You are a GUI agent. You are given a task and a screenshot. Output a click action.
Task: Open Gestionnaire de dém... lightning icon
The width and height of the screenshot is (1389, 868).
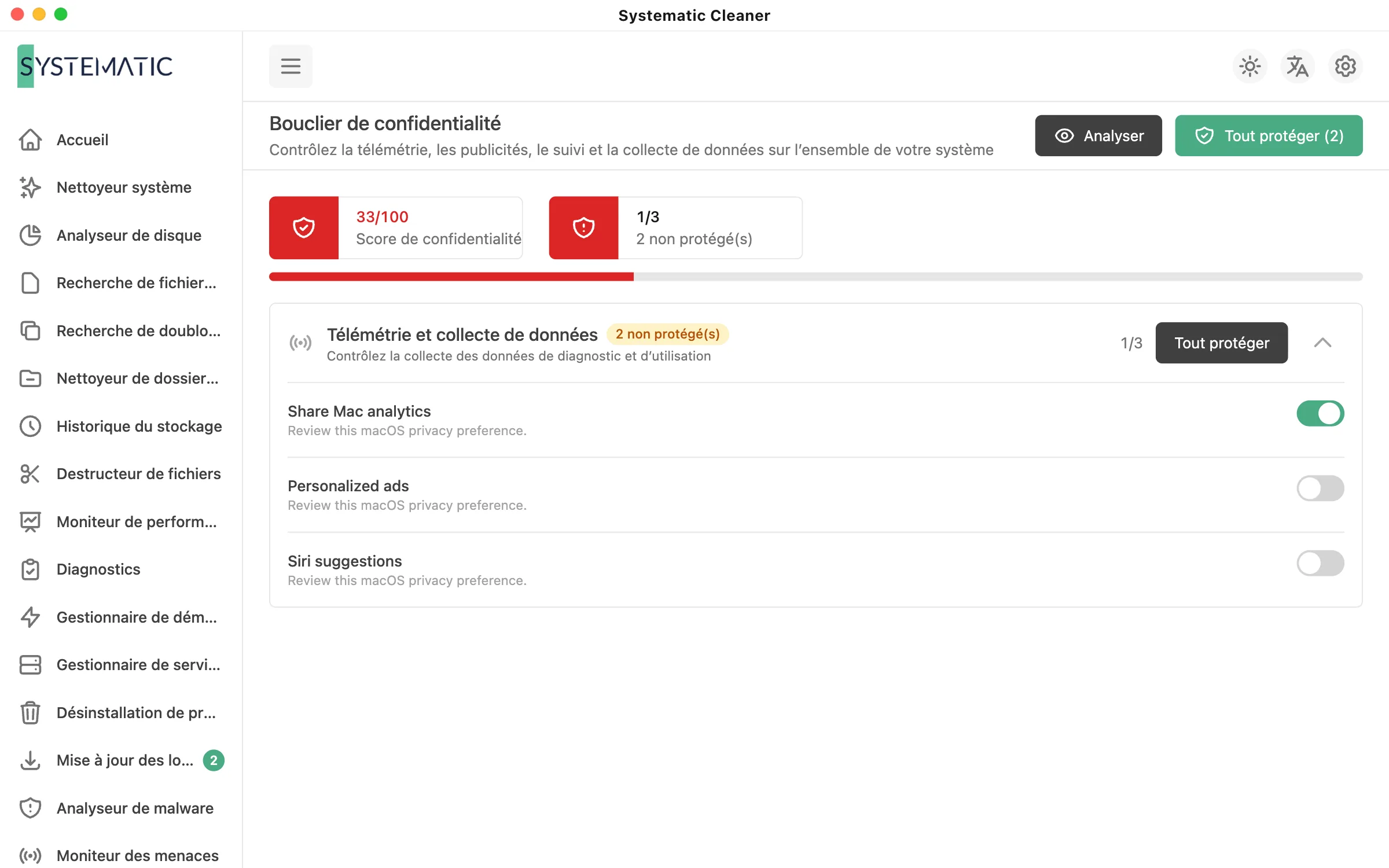(x=30, y=617)
